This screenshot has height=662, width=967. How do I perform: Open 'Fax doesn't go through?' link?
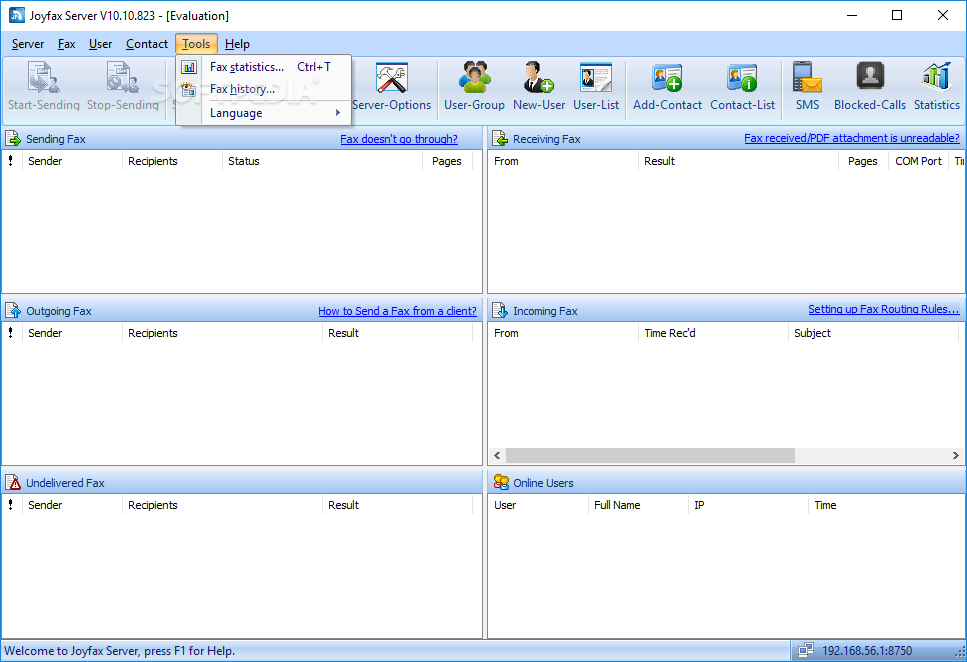click(399, 139)
